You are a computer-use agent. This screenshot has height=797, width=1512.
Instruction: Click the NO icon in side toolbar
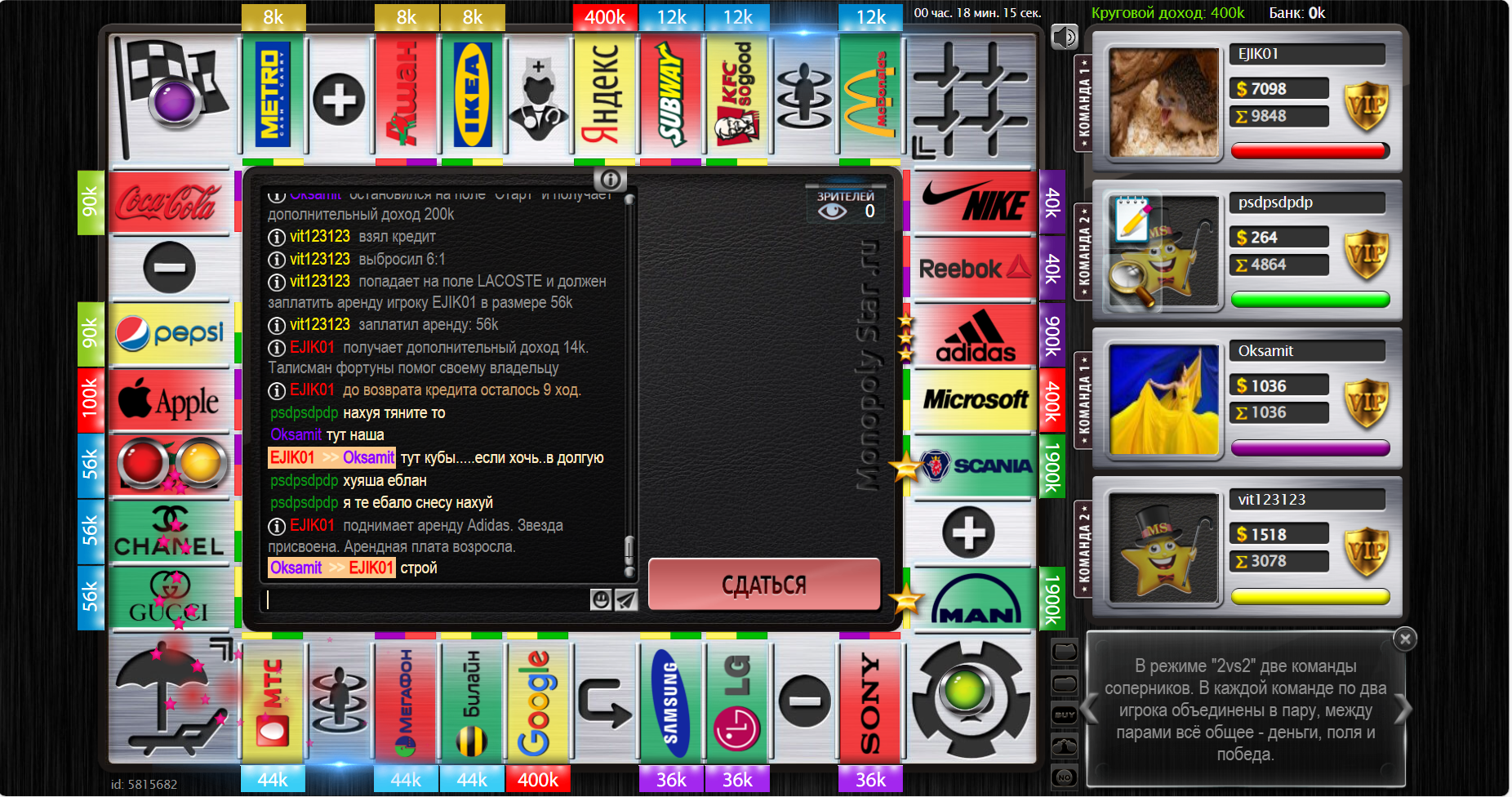point(1065,777)
